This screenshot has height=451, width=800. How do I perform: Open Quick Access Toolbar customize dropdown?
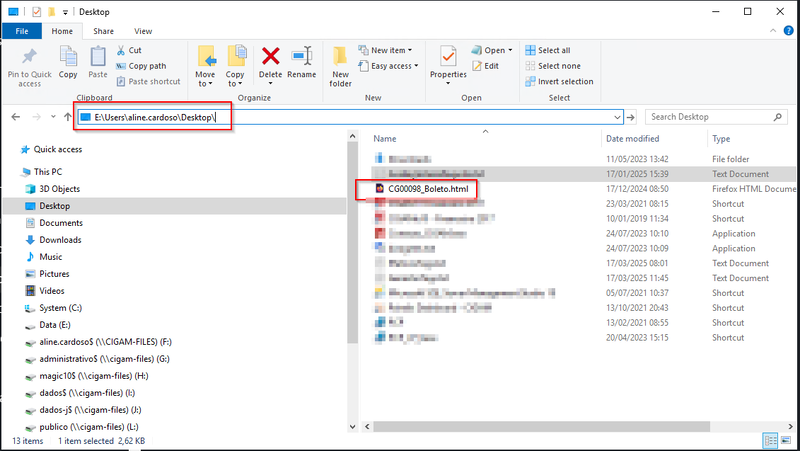65,12
